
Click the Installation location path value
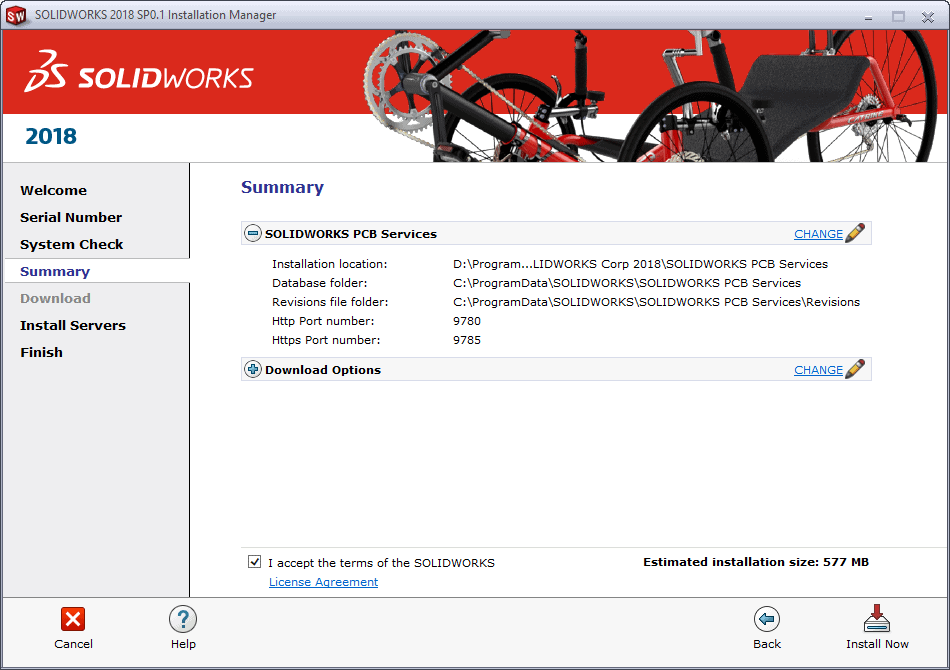click(x=640, y=264)
